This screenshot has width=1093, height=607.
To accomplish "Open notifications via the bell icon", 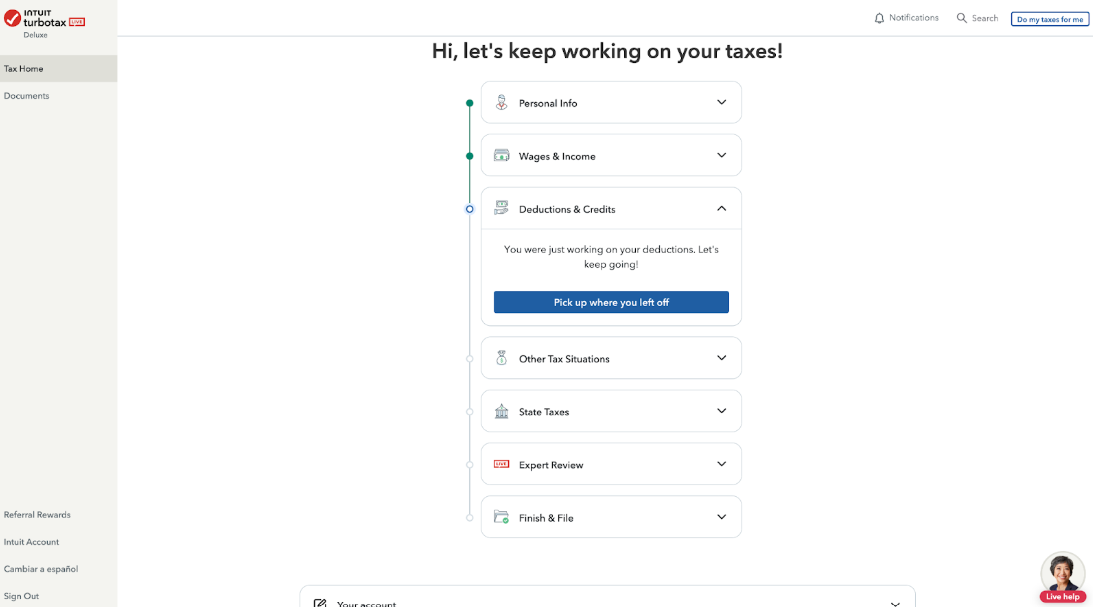I will point(879,17).
